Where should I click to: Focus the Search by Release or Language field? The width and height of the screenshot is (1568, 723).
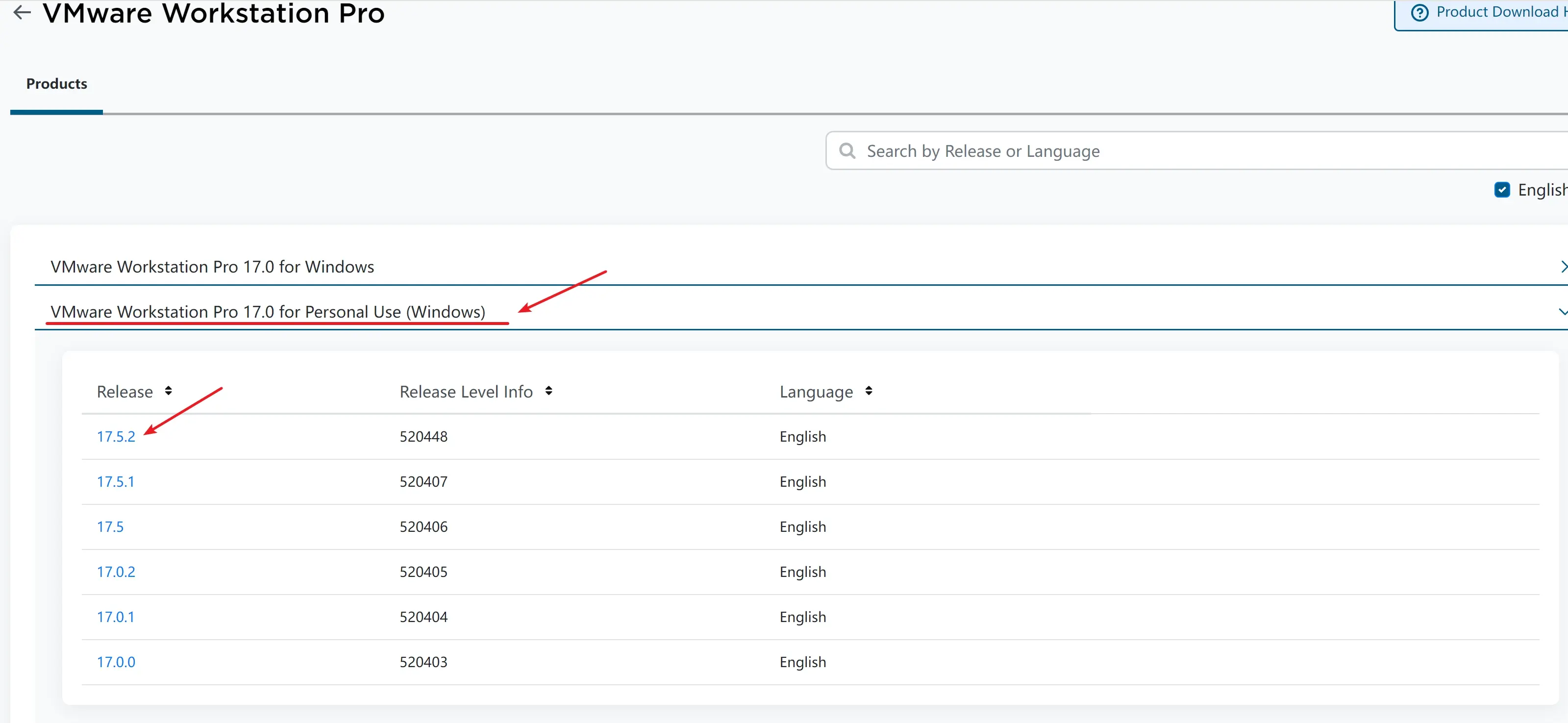[1196, 150]
